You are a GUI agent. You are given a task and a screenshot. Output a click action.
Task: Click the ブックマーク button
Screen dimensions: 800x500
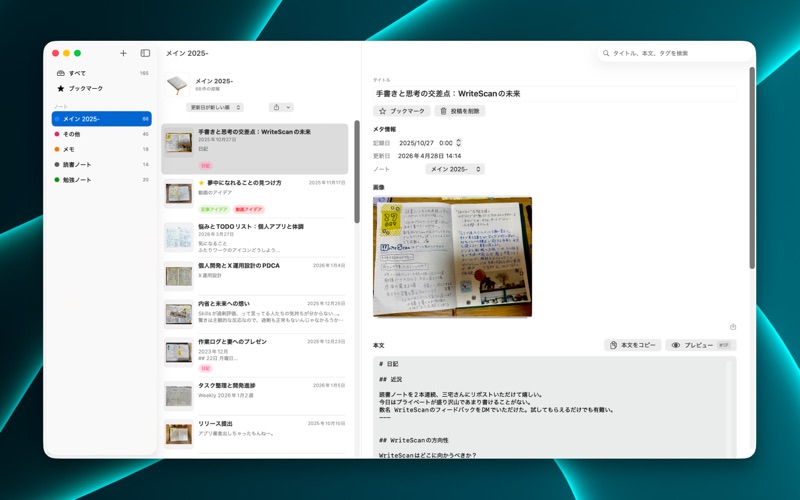click(402, 111)
